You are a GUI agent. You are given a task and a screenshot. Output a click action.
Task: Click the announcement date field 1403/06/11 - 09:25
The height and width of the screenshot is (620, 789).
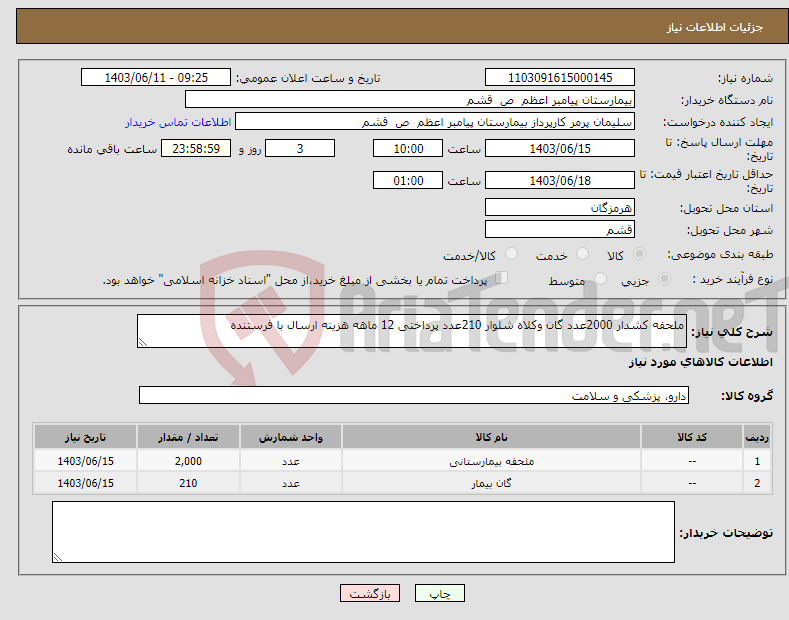(156, 78)
